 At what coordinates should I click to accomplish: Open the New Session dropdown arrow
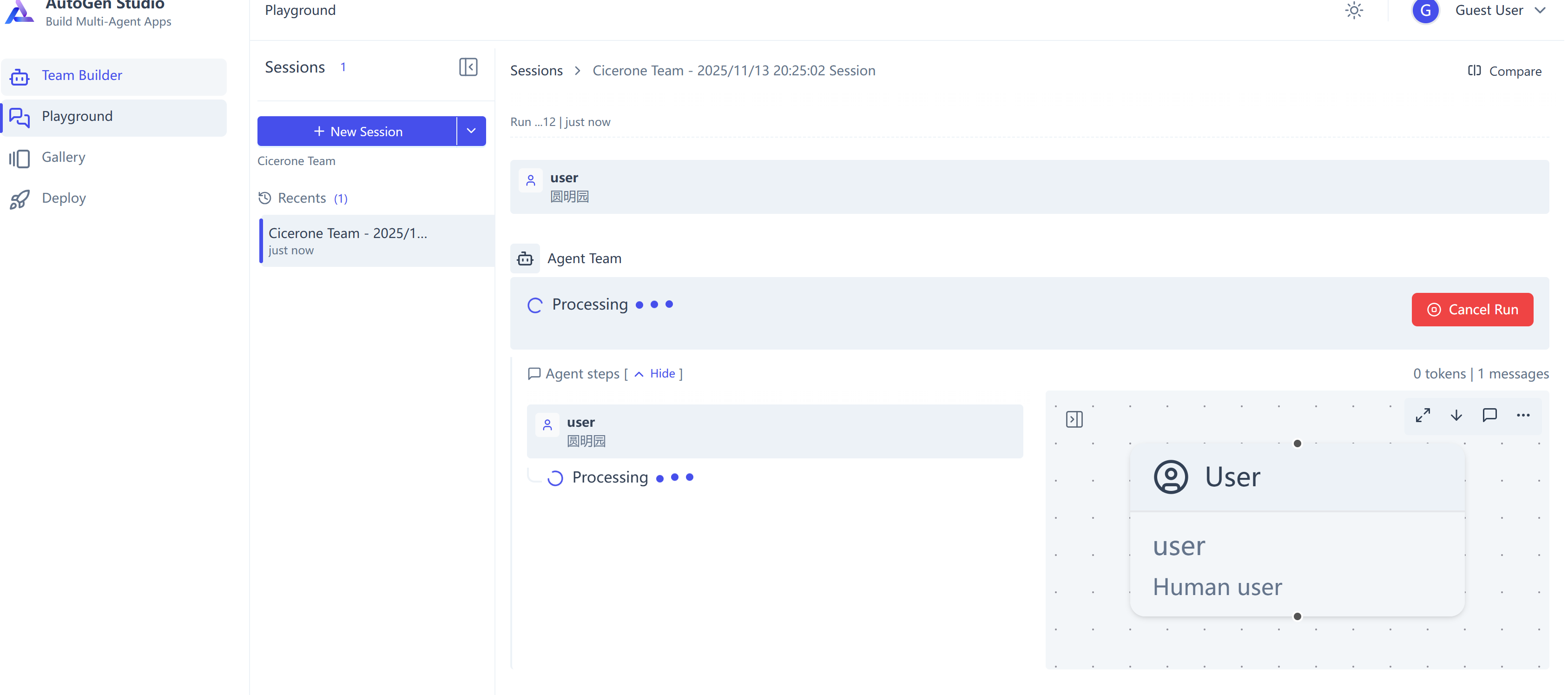(x=471, y=131)
